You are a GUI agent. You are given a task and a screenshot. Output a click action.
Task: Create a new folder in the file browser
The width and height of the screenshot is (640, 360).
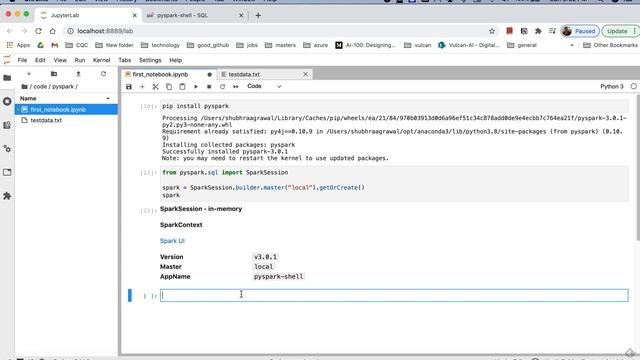click(53, 74)
